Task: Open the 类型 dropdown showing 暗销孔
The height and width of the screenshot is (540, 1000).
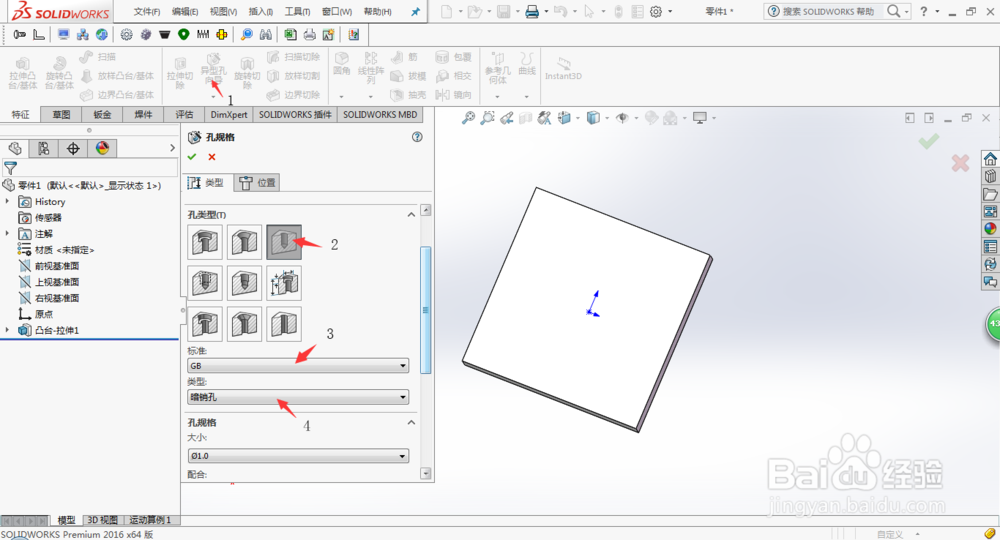Action: 298,397
